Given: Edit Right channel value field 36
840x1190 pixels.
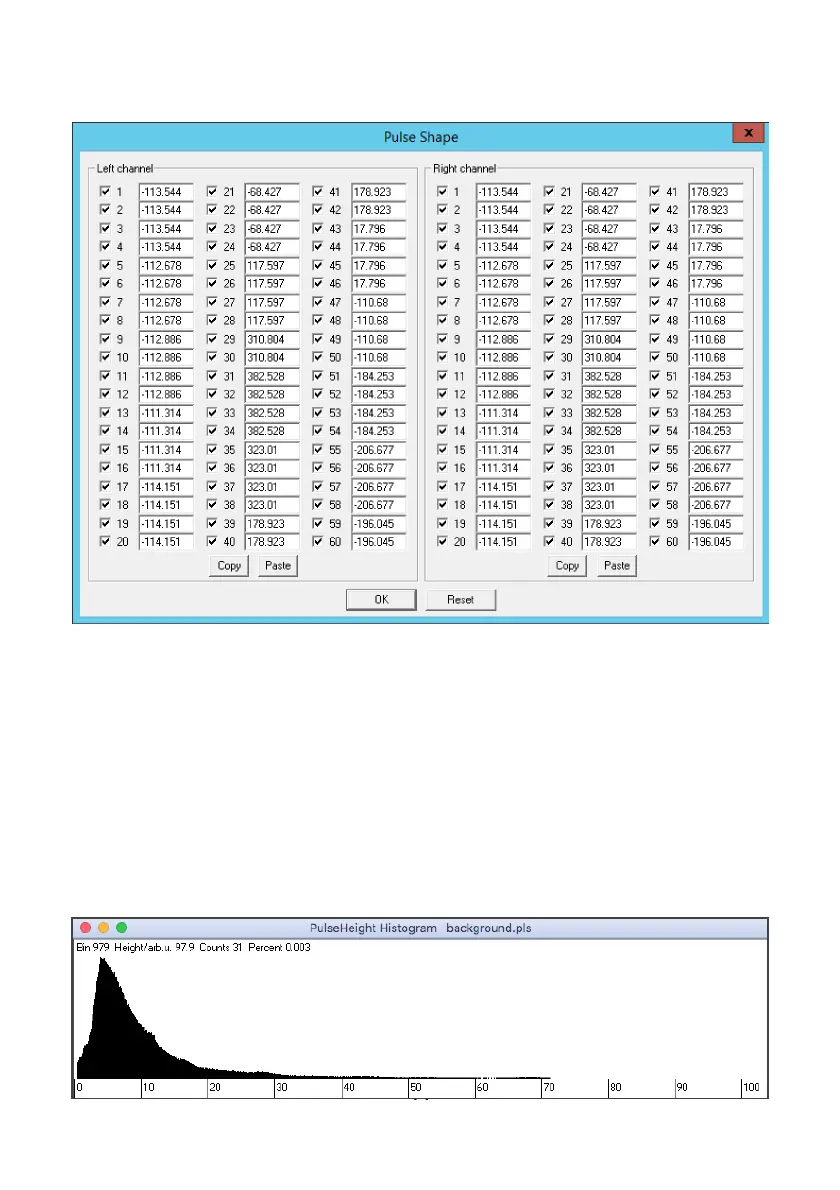Looking at the screenshot, I should (609, 468).
